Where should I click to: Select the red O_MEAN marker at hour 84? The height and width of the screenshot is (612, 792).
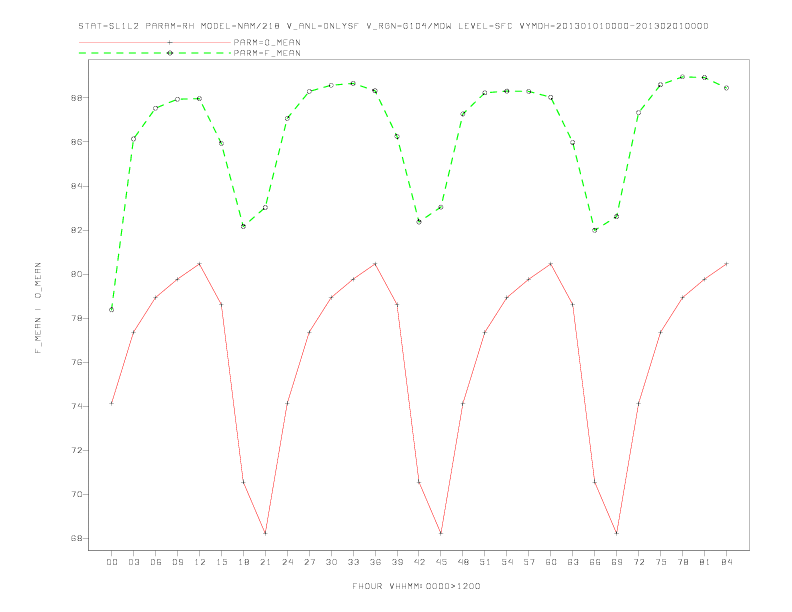click(x=726, y=264)
